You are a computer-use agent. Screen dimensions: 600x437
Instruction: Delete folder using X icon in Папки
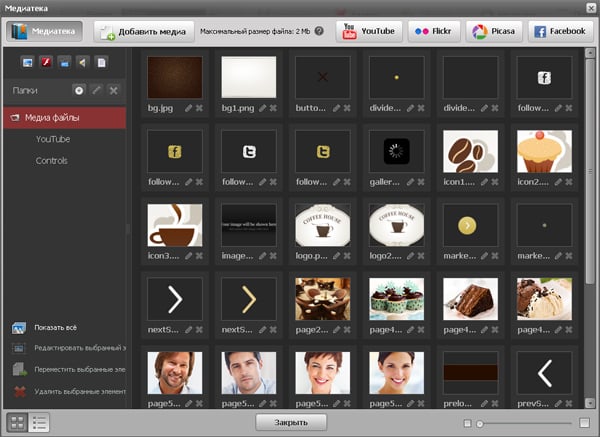click(114, 90)
